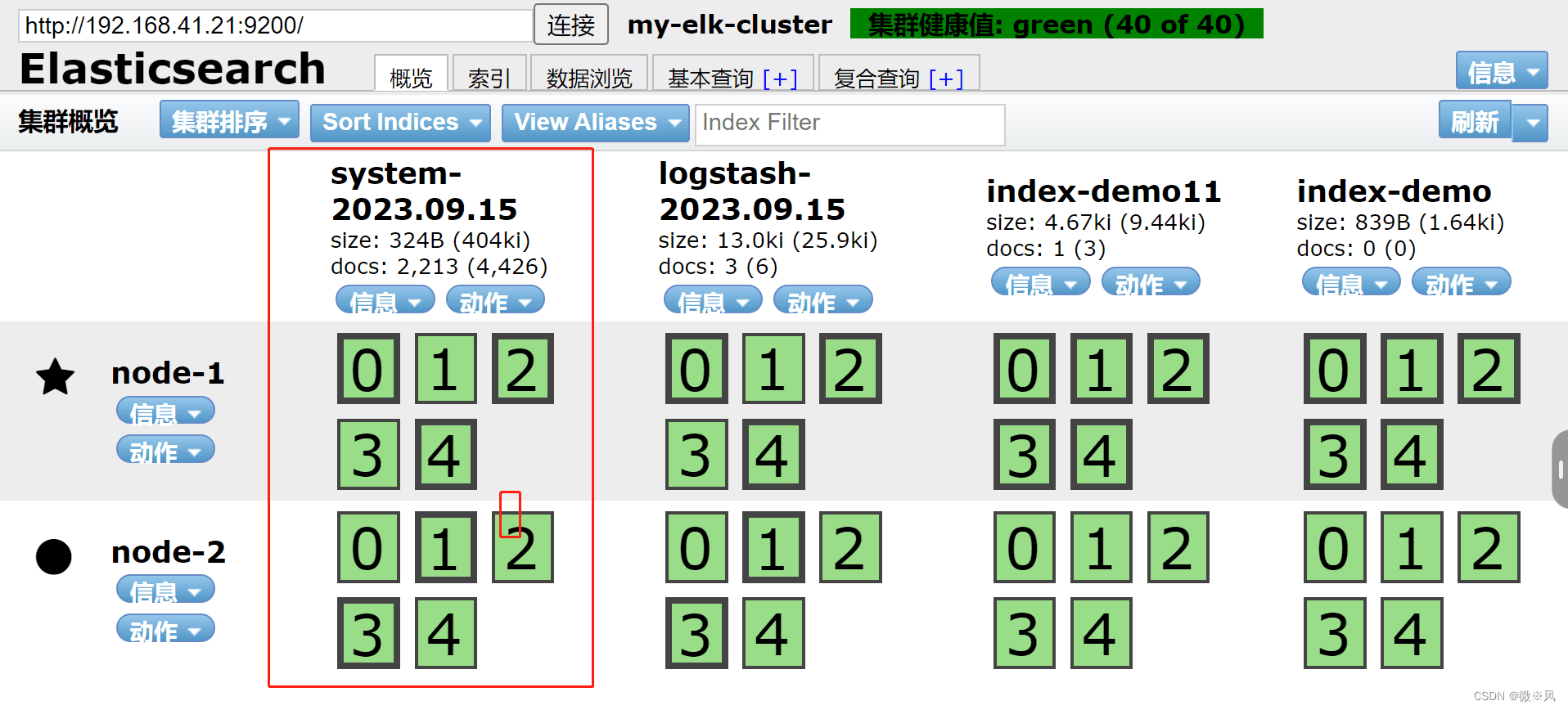Viewport: 1568px width, 710px height.
Task: Open the top-right 信息 dropdown
Action: (1502, 72)
